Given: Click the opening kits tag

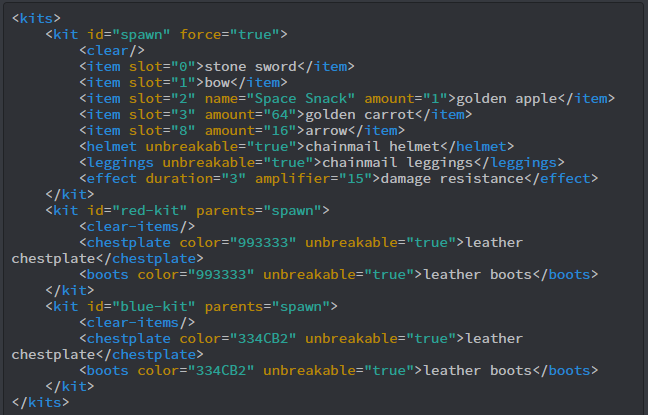Looking at the screenshot, I should (36, 18).
